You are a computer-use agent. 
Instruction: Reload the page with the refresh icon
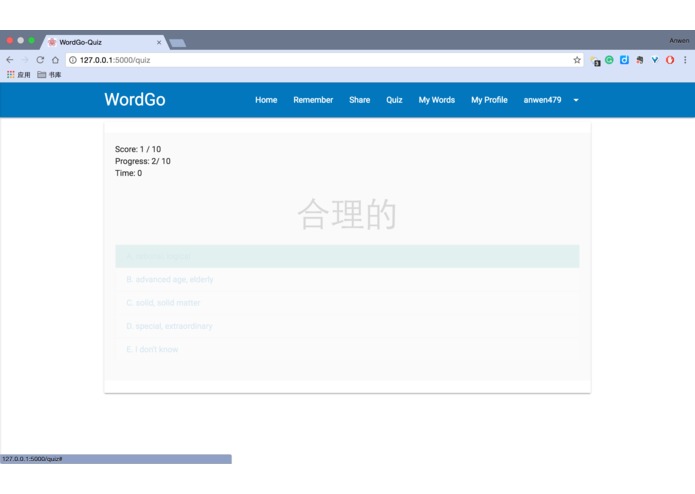click(x=40, y=60)
